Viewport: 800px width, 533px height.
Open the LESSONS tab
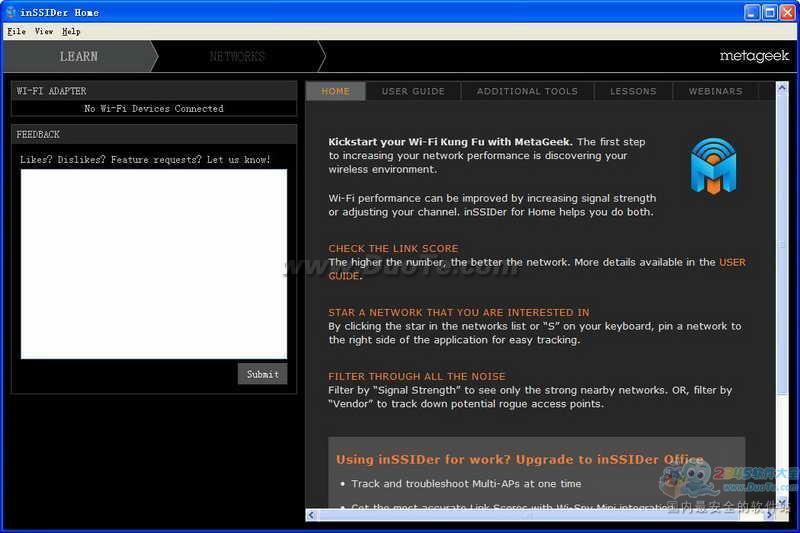633,91
